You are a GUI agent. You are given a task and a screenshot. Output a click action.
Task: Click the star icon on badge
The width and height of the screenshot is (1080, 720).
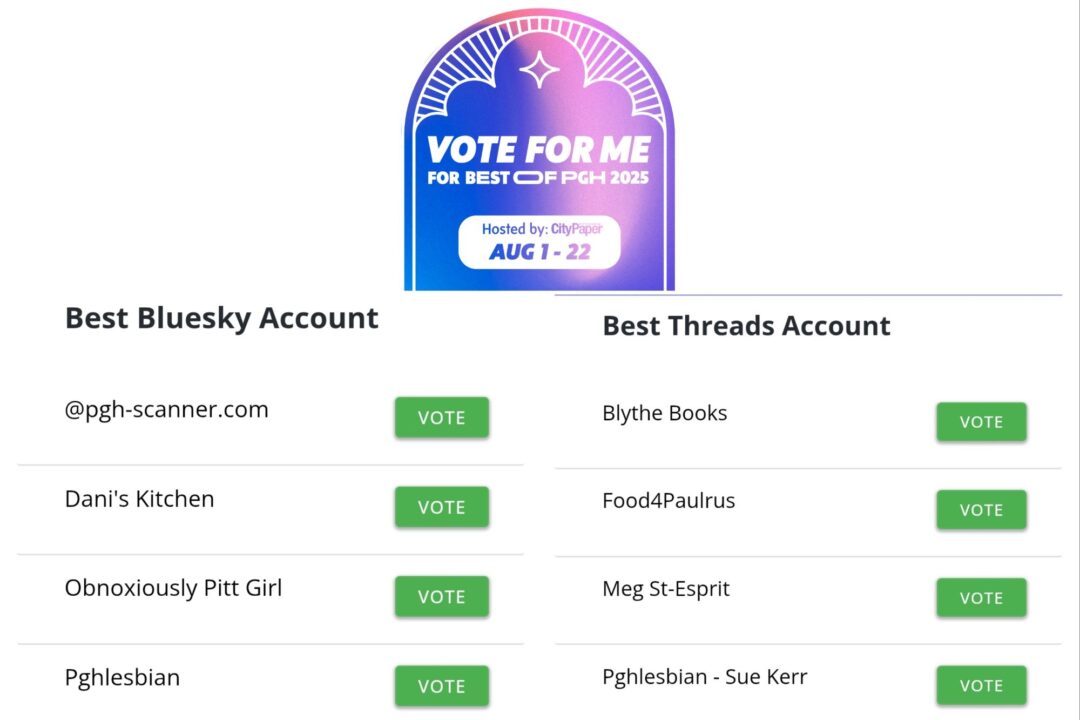(539, 70)
